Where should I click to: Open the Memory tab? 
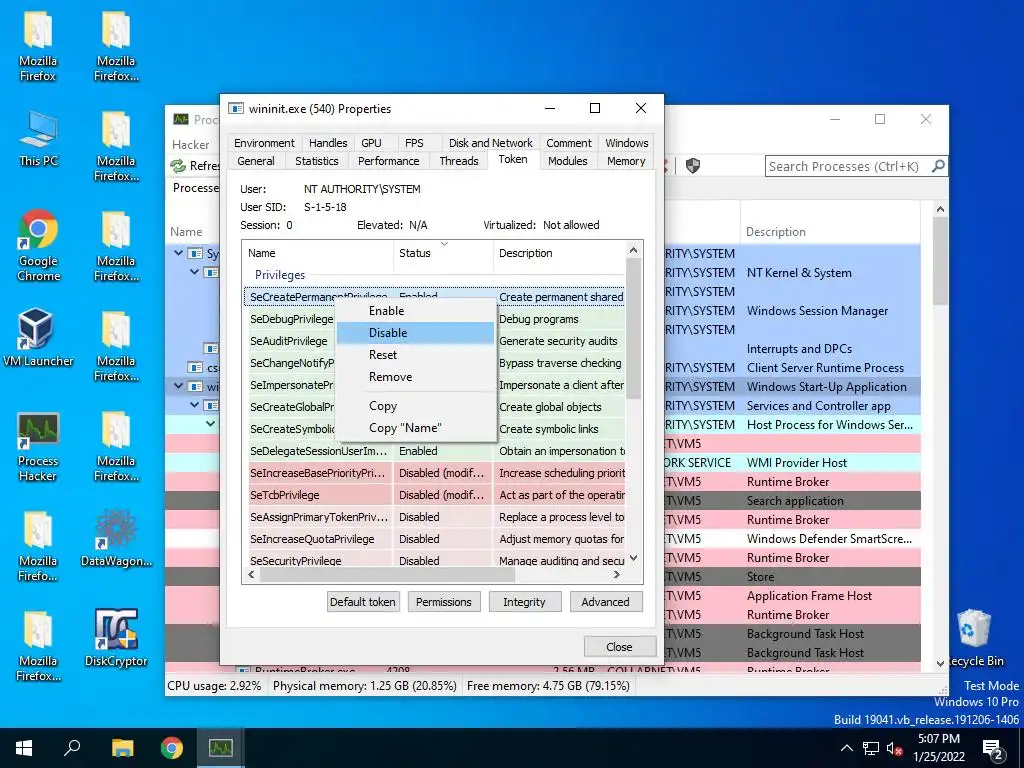[x=626, y=161]
